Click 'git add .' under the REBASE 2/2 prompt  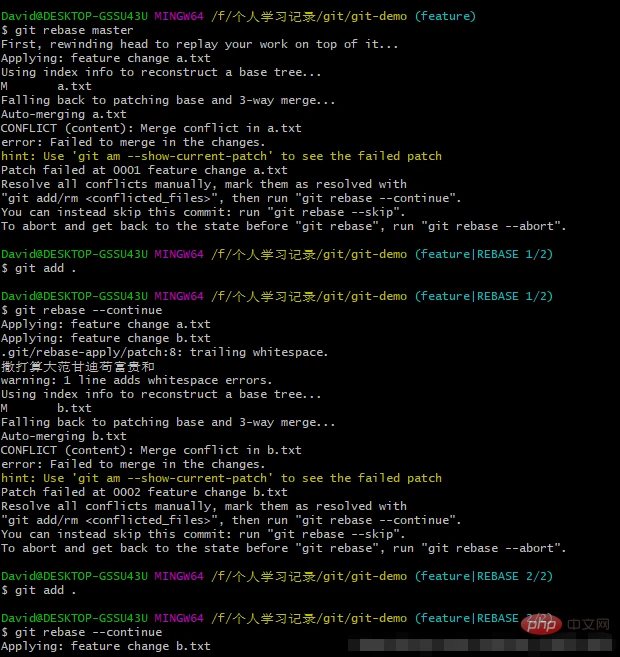[40, 590]
